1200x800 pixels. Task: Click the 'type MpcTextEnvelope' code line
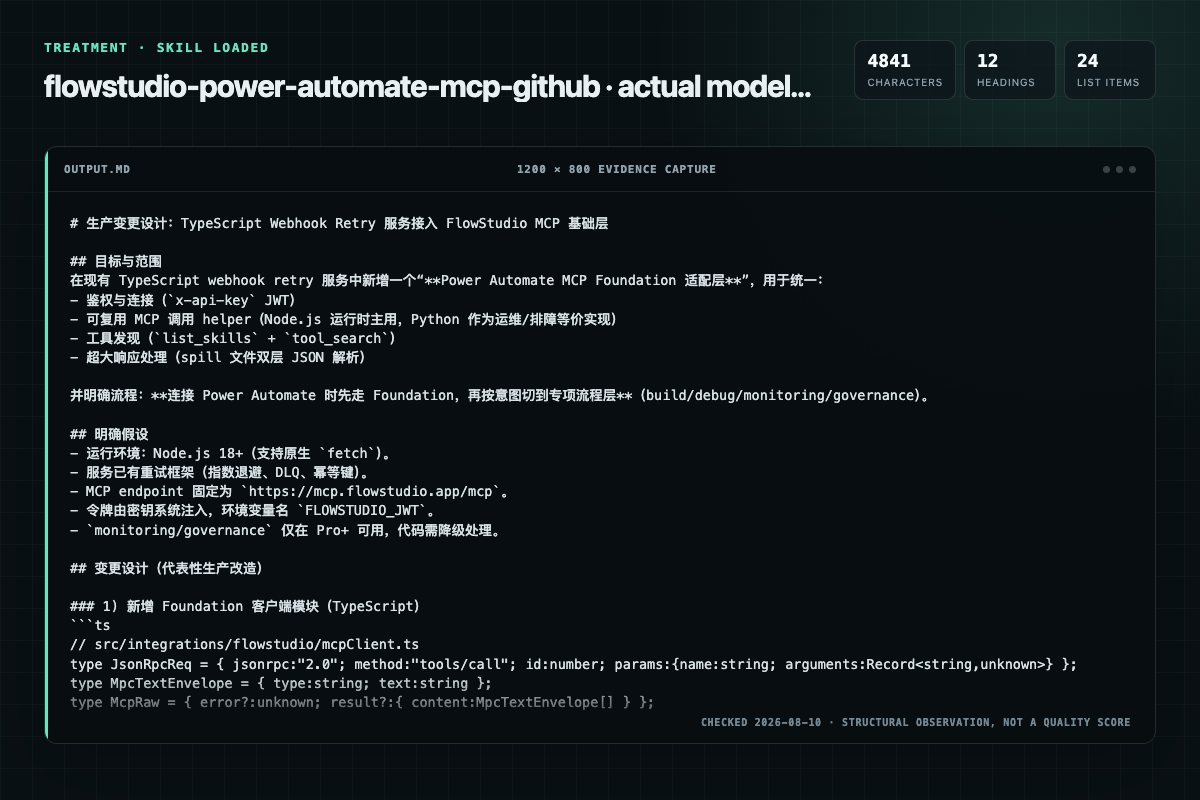tap(281, 683)
